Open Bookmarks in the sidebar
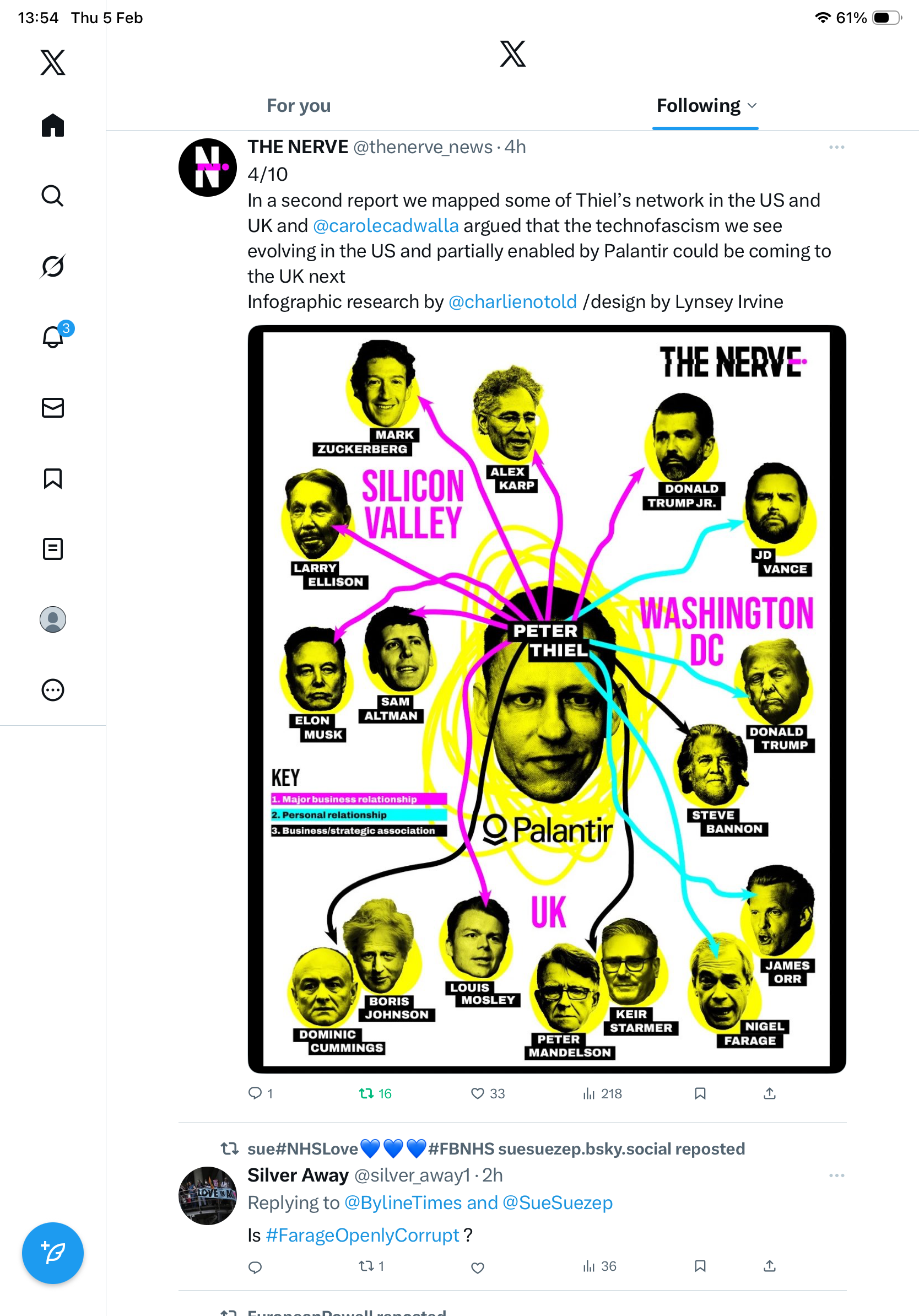Image resolution: width=919 pixels, height=1316 pixels. [x=53, y=478]
